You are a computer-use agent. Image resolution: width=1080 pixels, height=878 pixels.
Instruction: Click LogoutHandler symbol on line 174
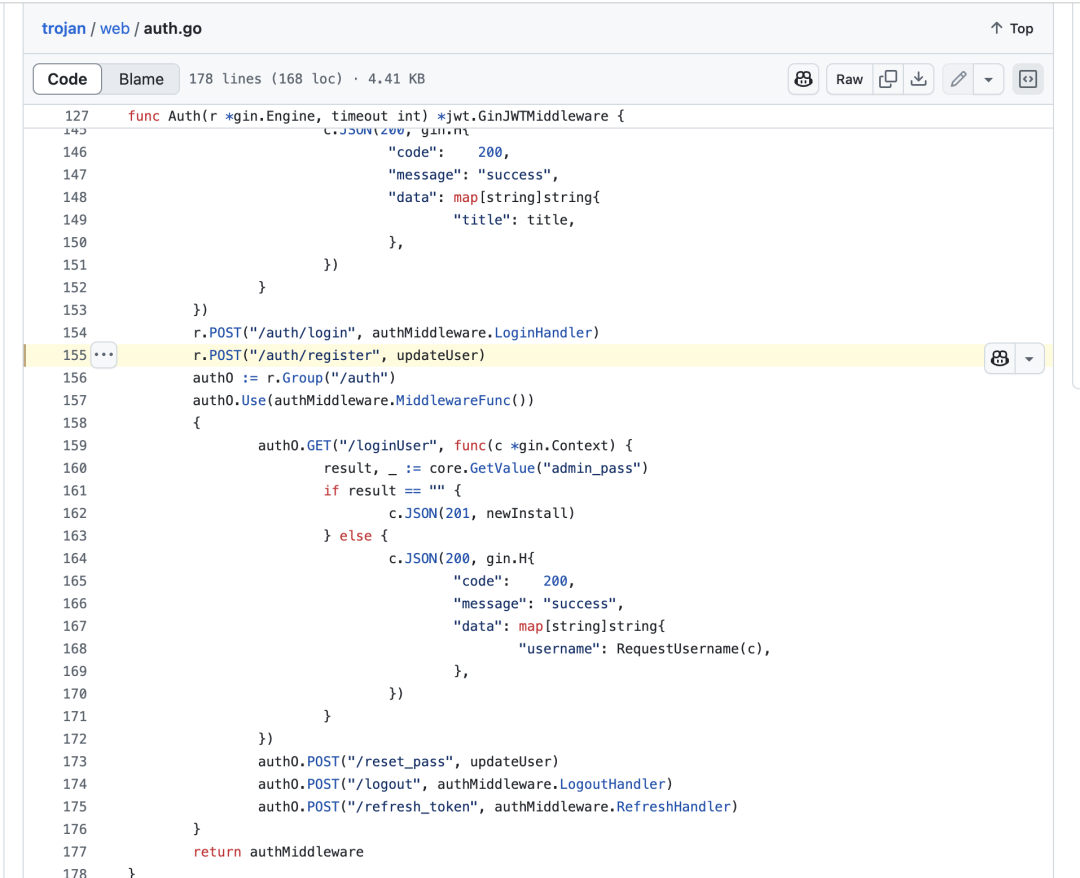click(612, 784)
